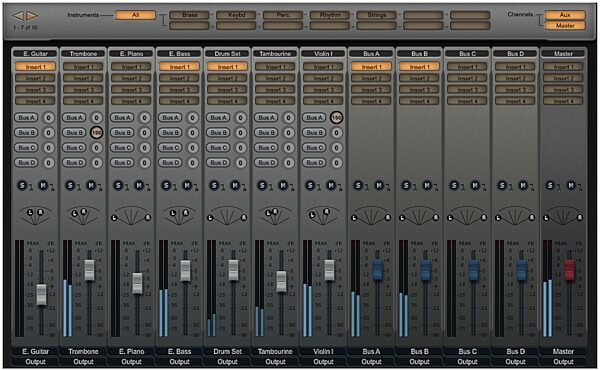The width and height of the screenshot is (600, 370).
Task: Click the E. Bass pan control
Action: pyautogui.click(x=179, y=216)
